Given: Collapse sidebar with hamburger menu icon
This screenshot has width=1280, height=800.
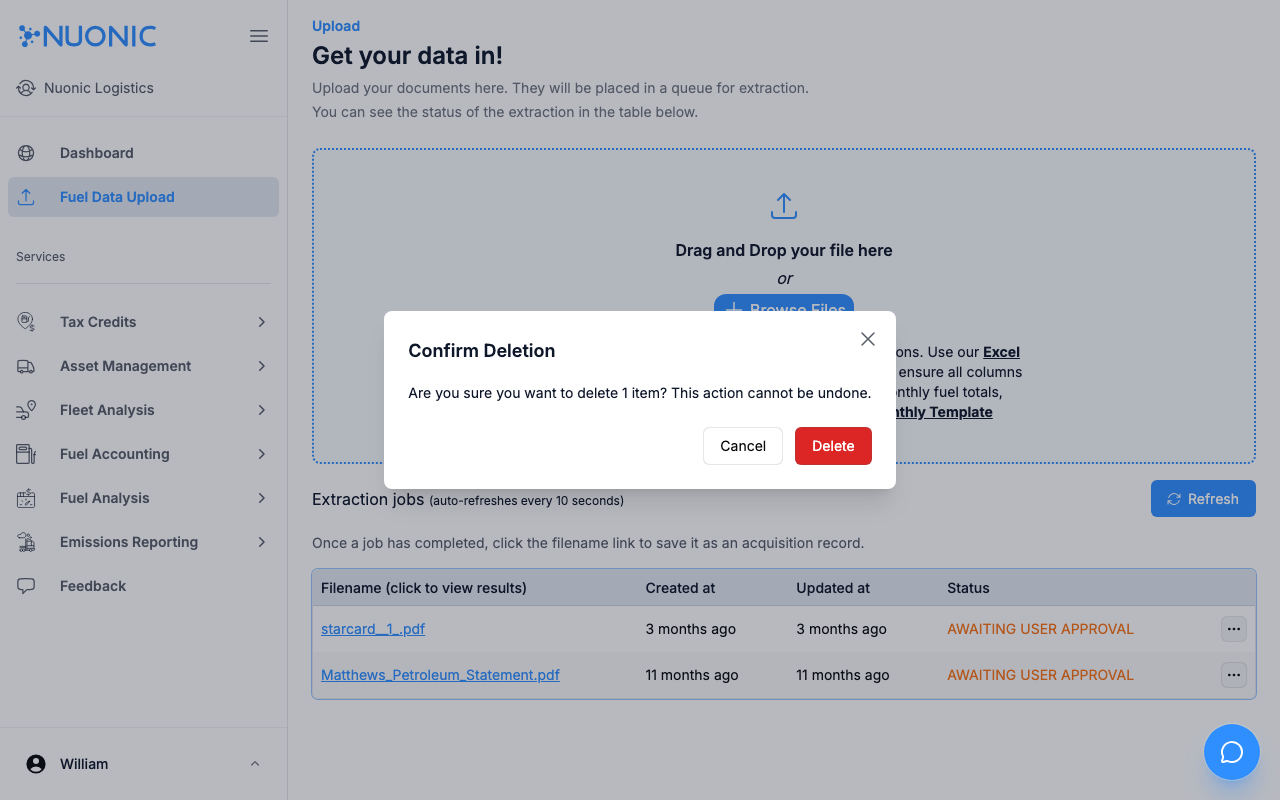Looking at the screenshot, I should (259, 36).
